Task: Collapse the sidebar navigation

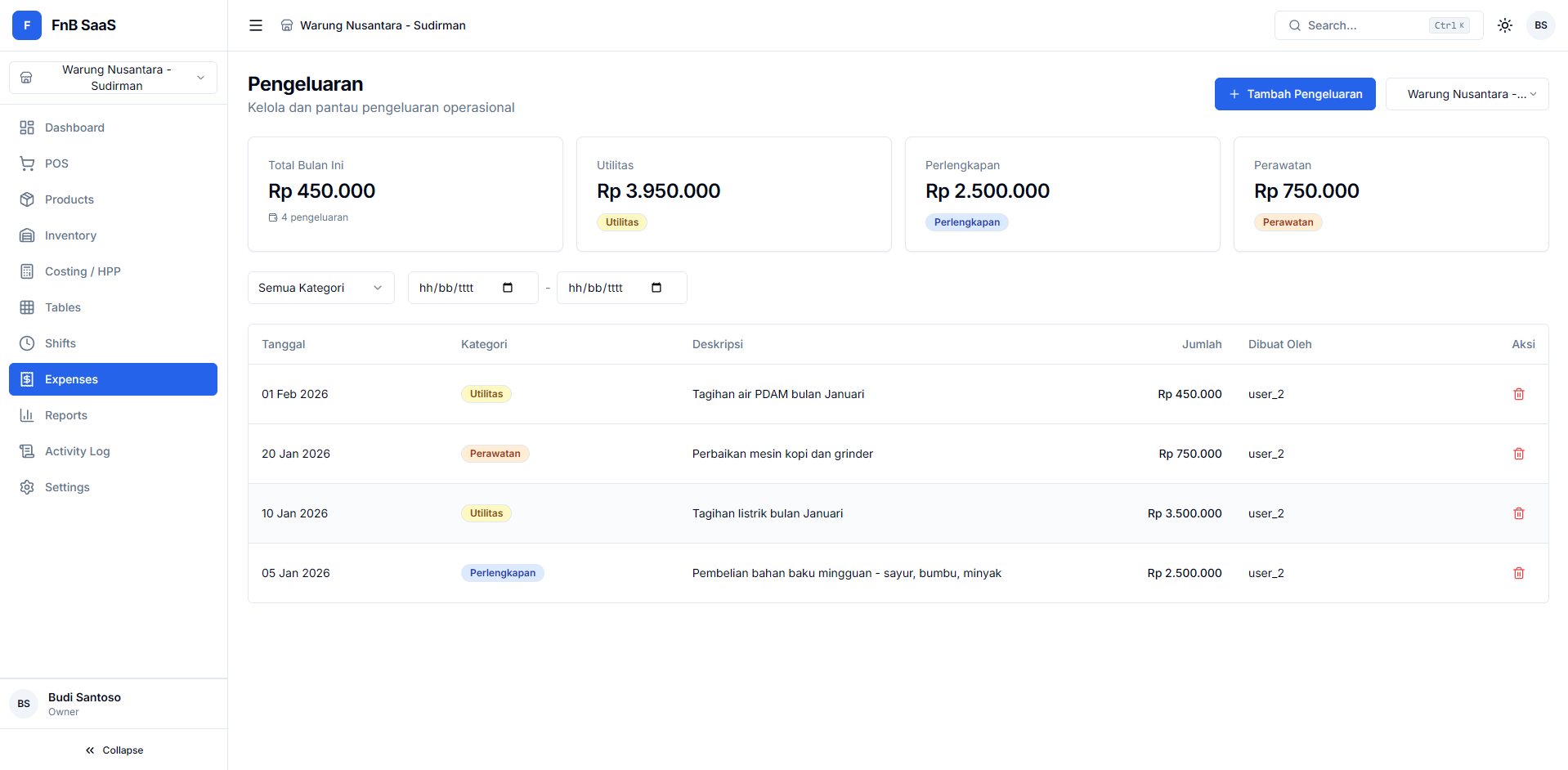Action: pyautogui.click(x=114, y=750)
